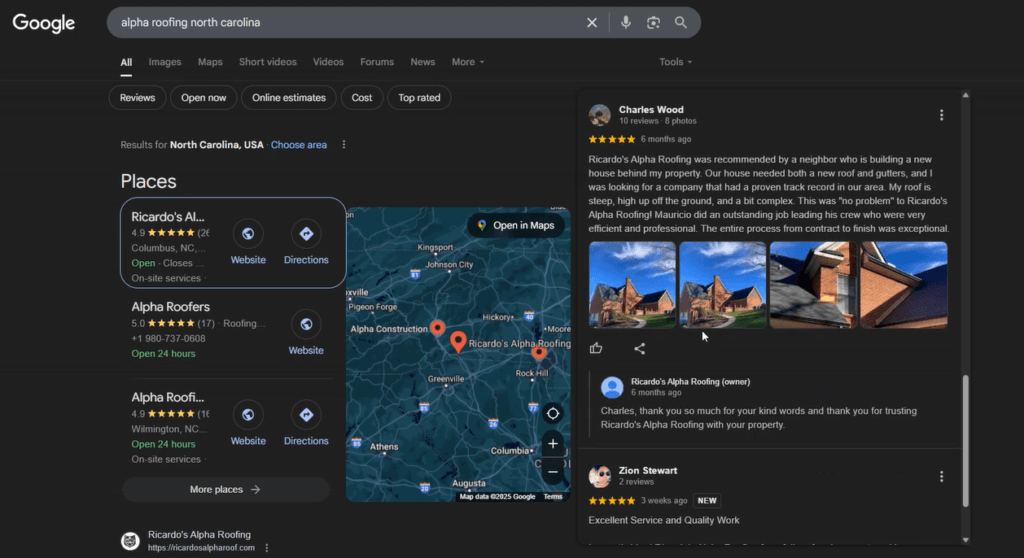The width and height of the screenshot is (1024, 558).
Task: Switch to the Images tab
Action: pos(165,62)
